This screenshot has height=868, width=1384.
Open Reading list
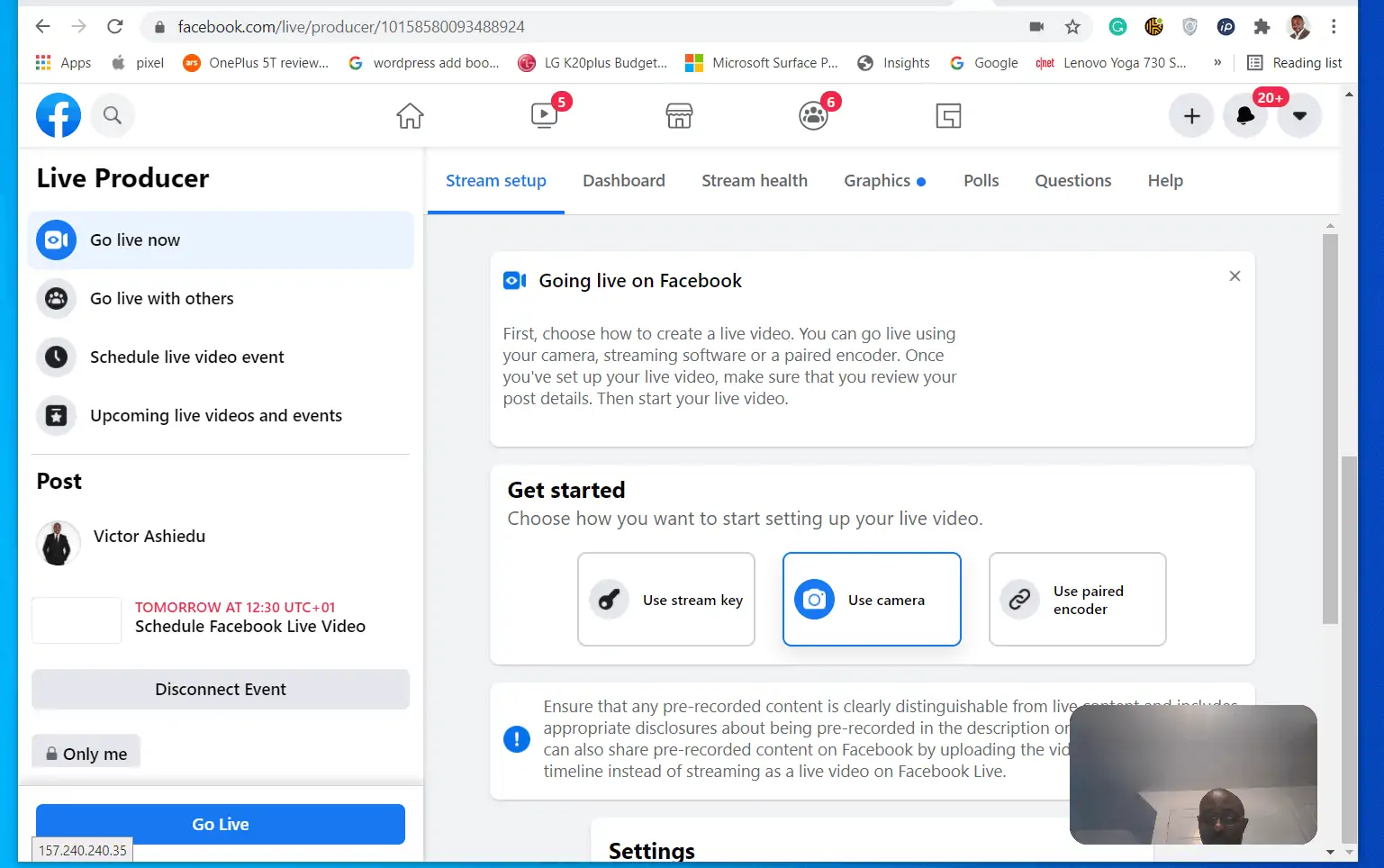tap(1294, 62)
